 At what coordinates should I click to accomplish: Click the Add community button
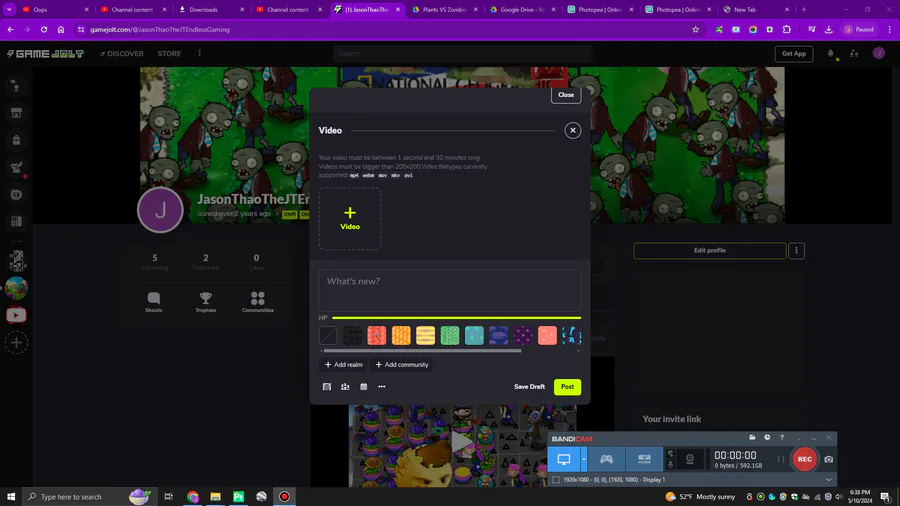click(402, 364)
